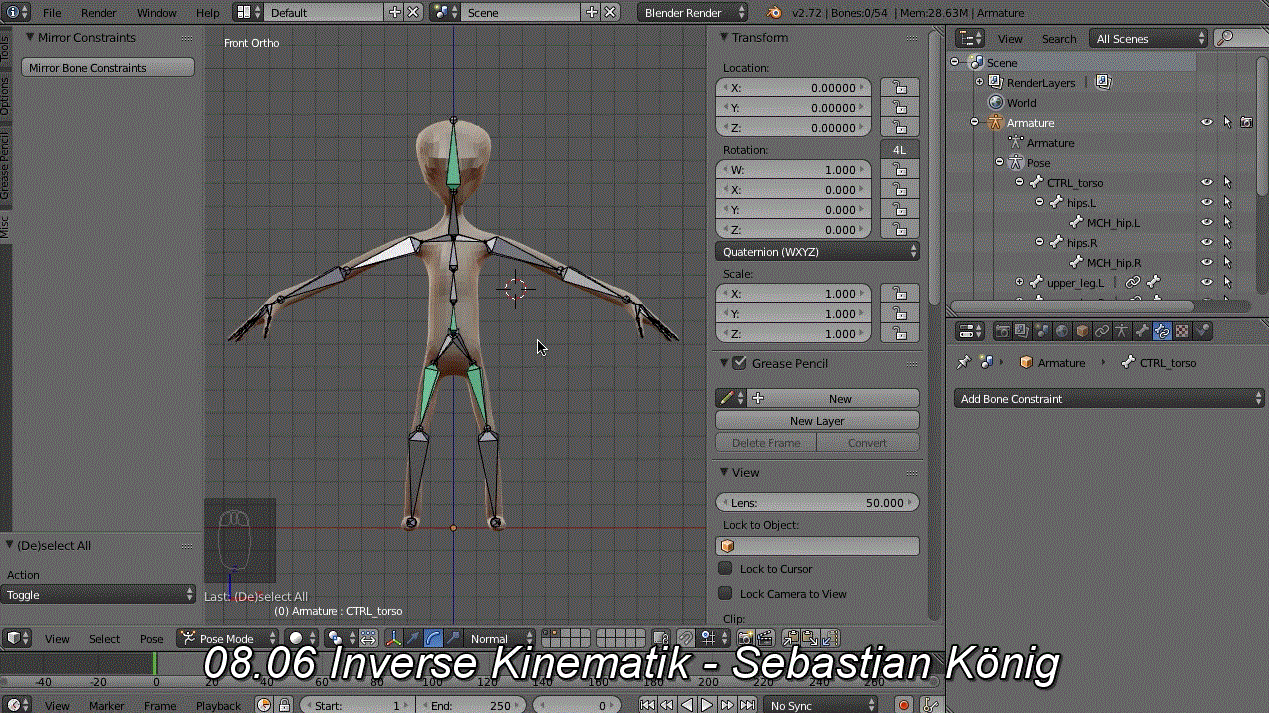
Task: Open the Bone Constraints tab (highlighted)
Action: 1162,331
